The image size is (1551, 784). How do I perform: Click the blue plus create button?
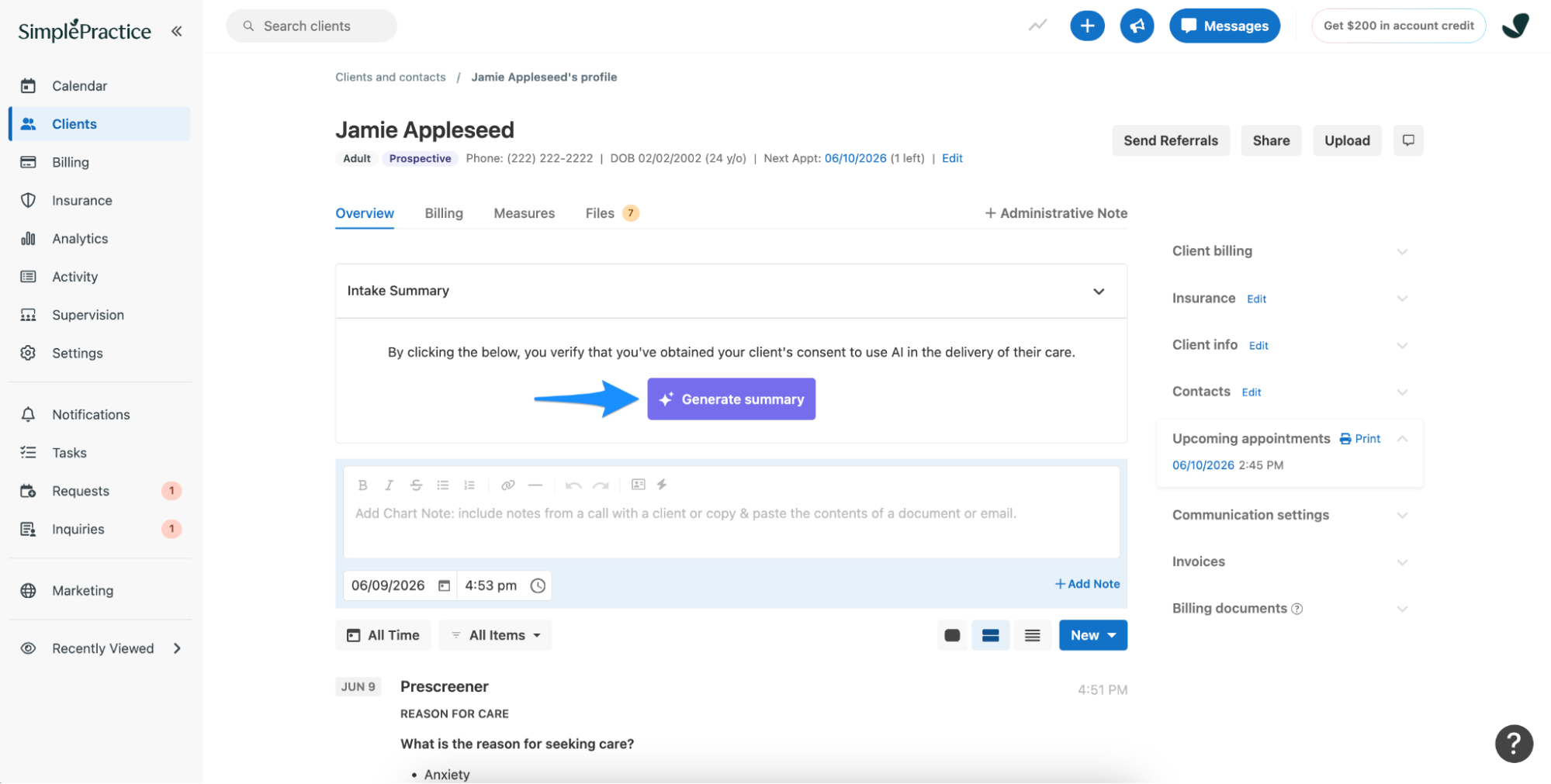[x=1087, y=26]
